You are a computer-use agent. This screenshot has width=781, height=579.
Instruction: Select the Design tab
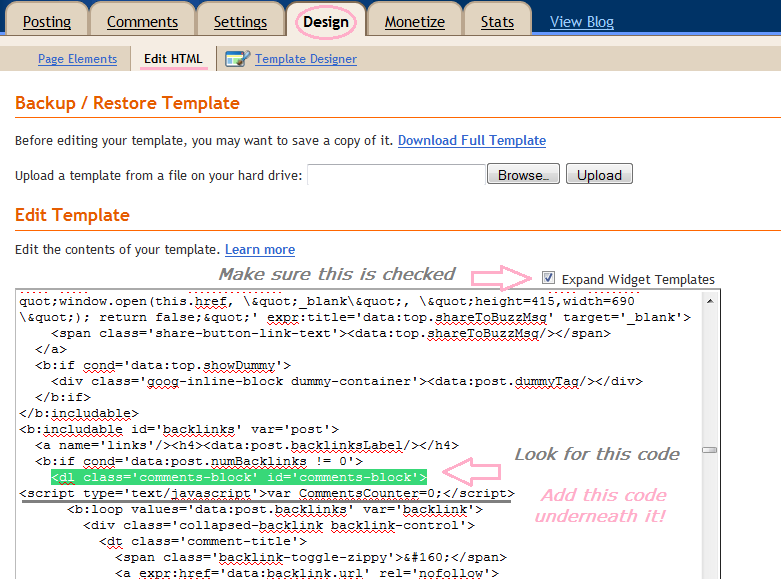click(326, 22)
